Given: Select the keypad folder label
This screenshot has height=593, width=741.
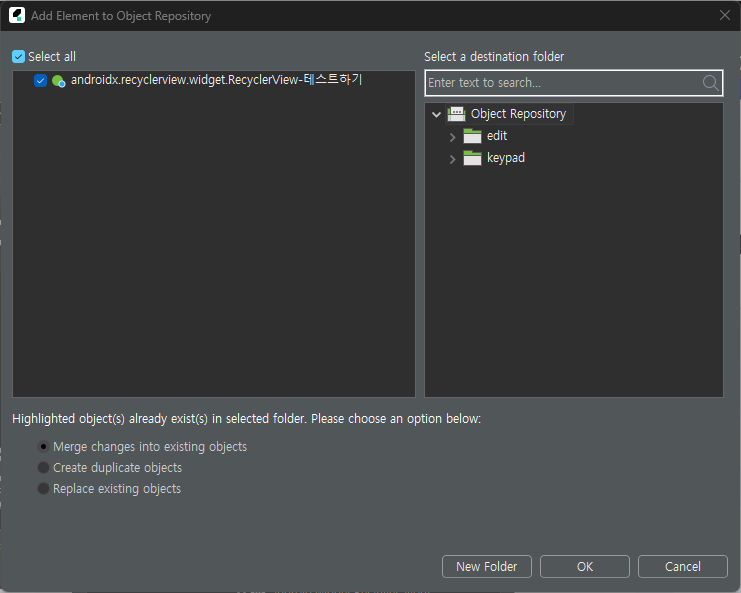Looking at the screenshot, I should point(506,158).
